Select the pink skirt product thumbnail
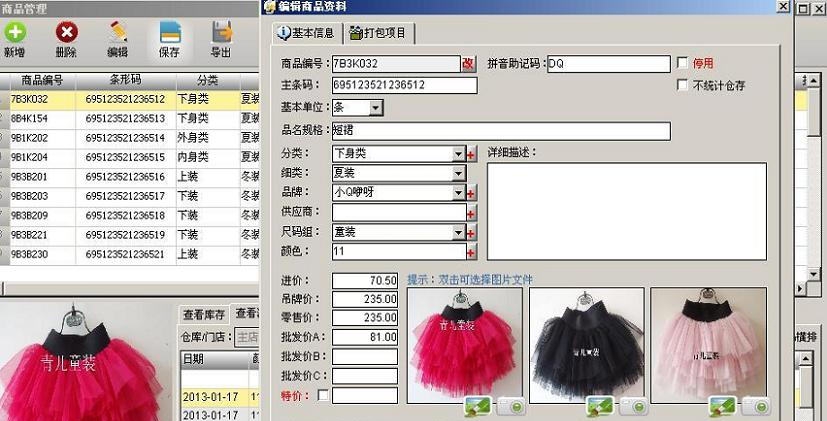The height and width of the screenshot is (421, 827). 708,345
